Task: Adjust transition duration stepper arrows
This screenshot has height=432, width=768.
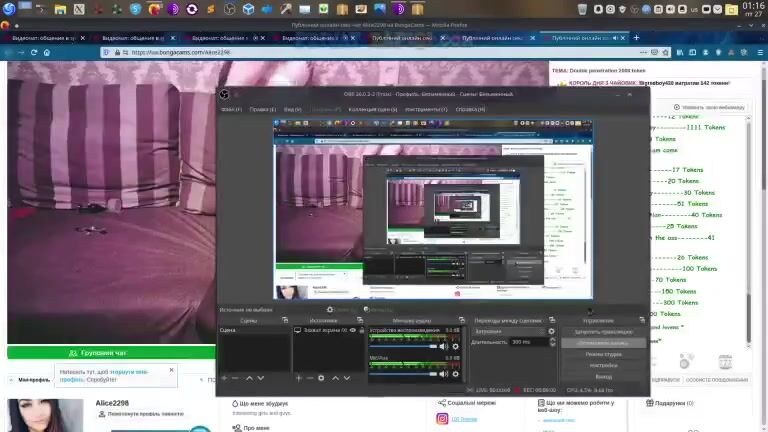Action: pyautogui.click(x=553, y=342)
